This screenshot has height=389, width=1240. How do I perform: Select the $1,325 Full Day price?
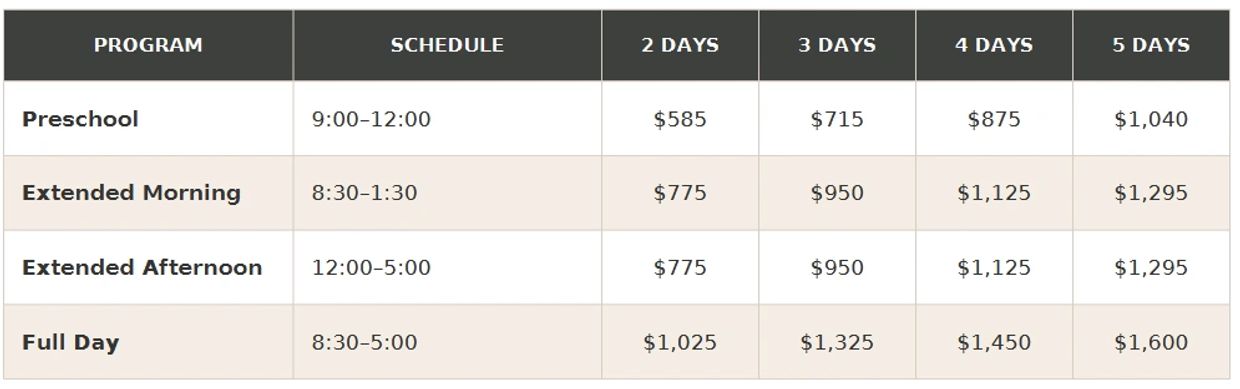point(837,343)
